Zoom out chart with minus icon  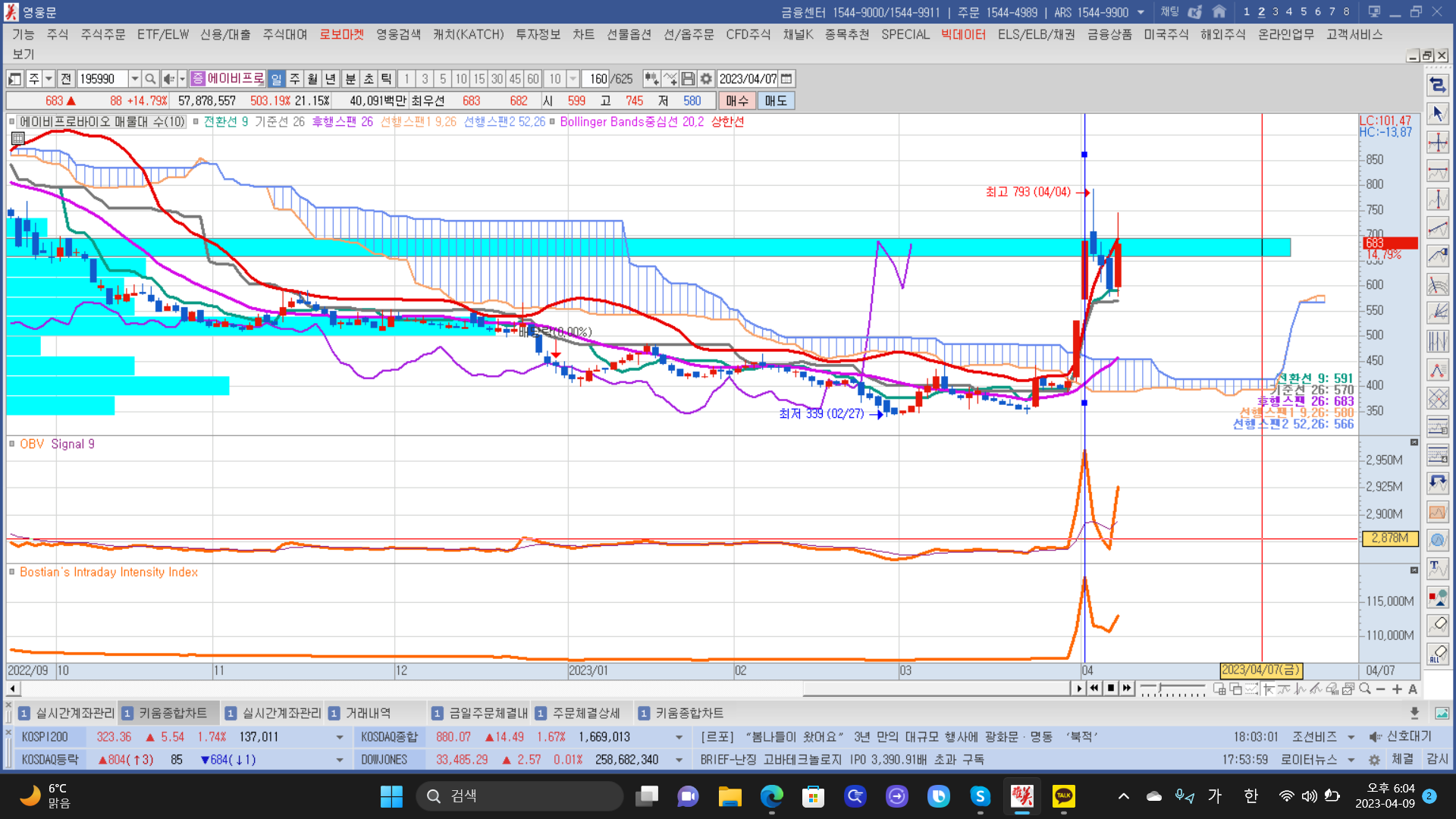coord(1380,689)
